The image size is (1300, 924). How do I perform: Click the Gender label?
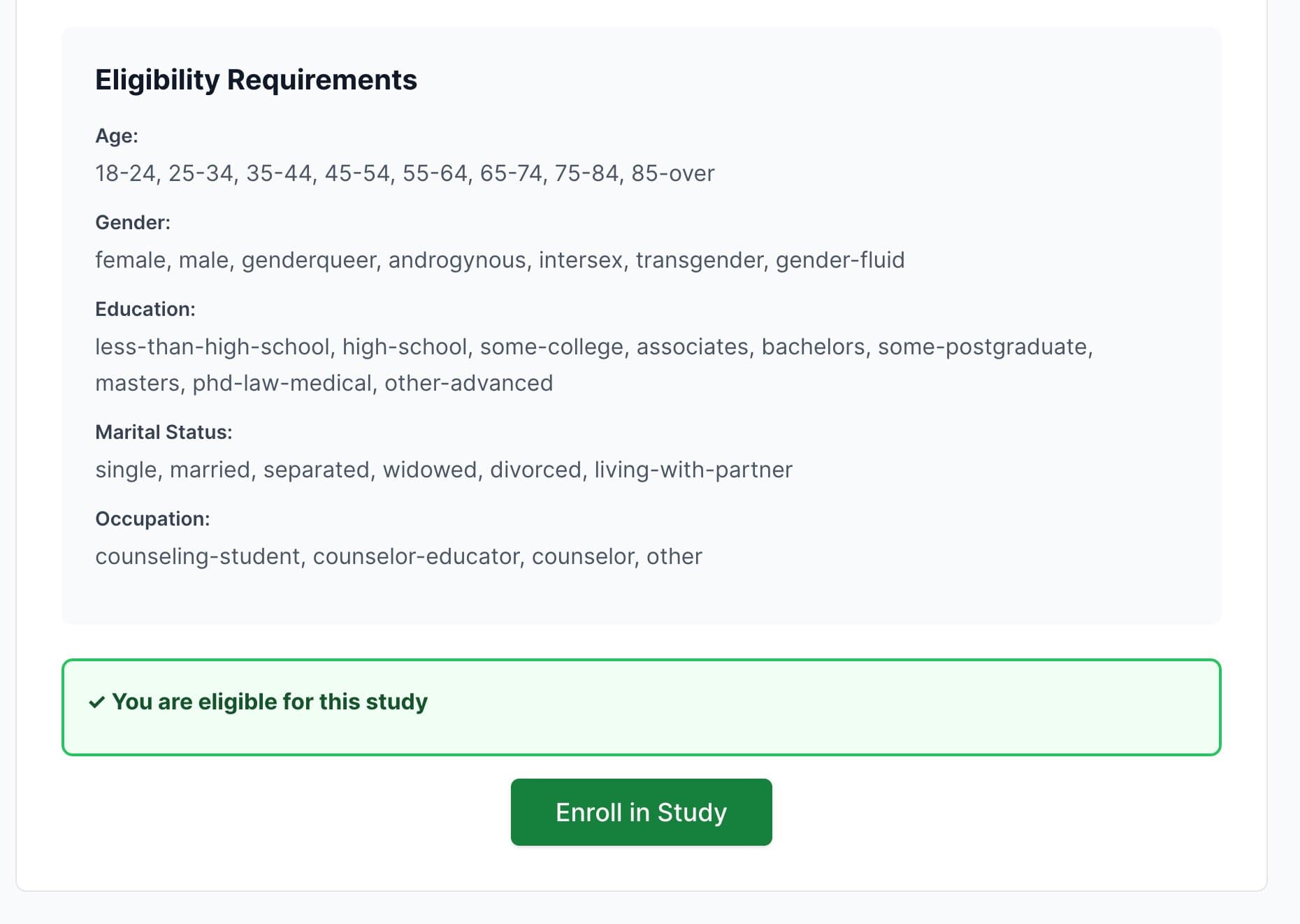132,222
